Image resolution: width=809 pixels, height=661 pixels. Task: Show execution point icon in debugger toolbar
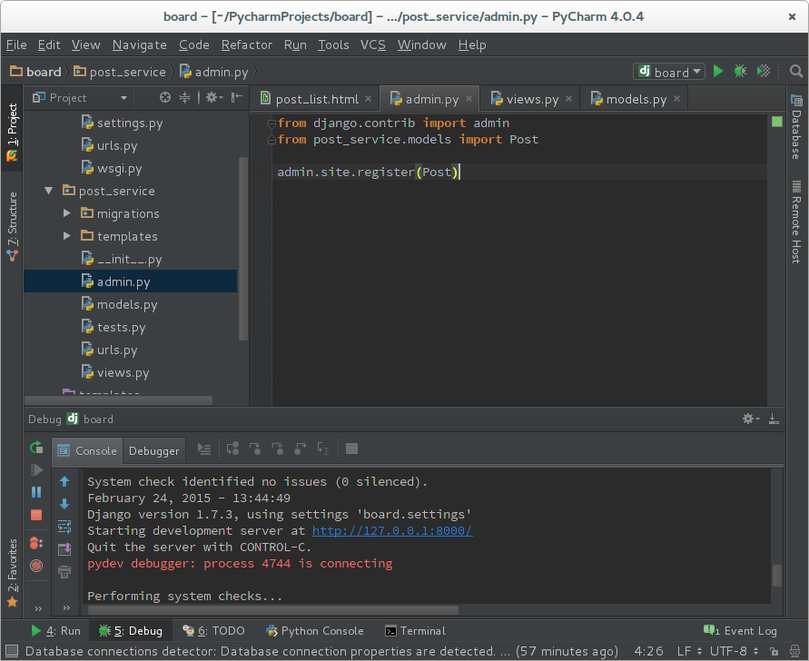click(x=204, y=449)
